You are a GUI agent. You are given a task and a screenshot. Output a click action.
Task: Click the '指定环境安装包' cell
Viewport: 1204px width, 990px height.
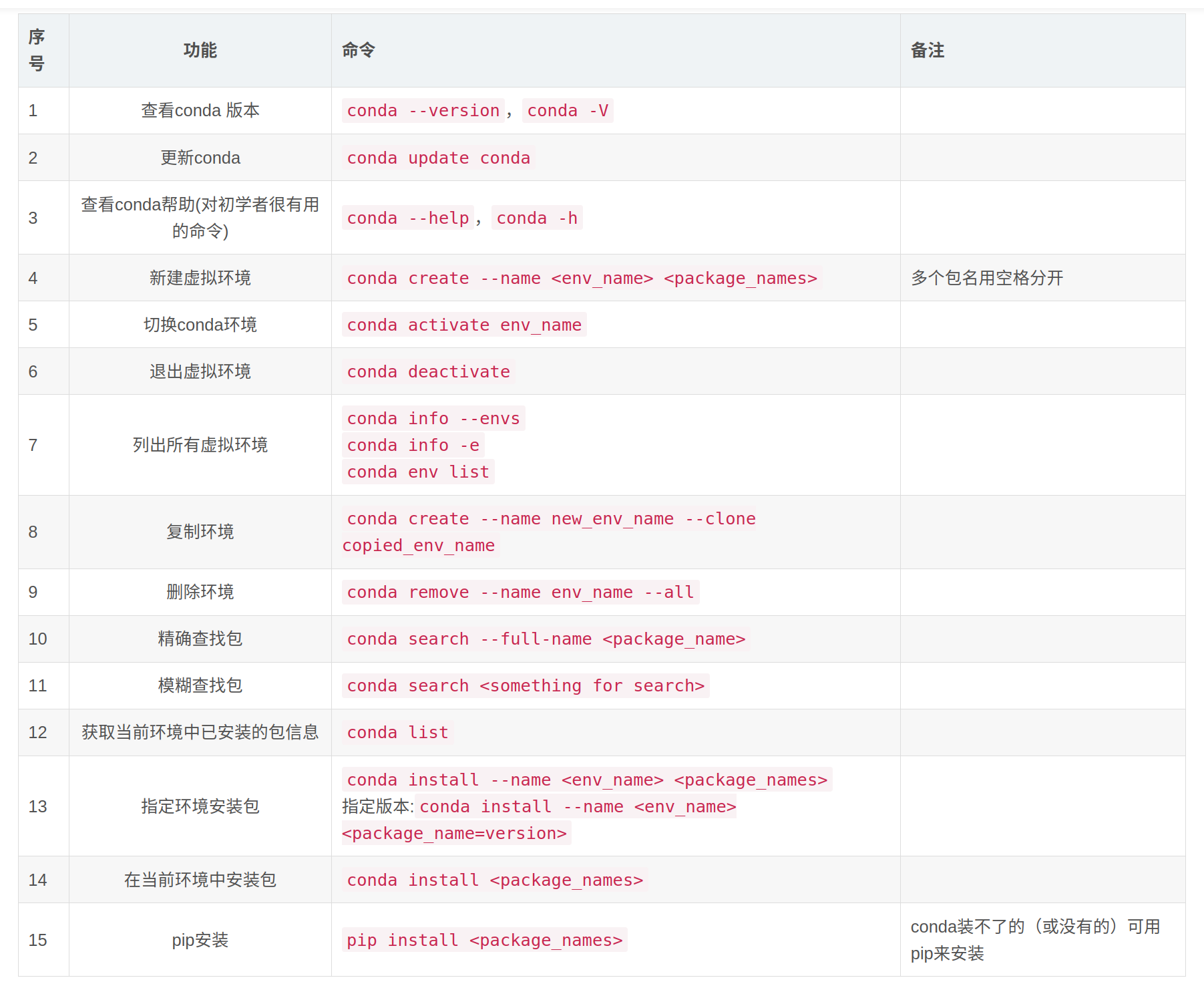pos(200,806)
